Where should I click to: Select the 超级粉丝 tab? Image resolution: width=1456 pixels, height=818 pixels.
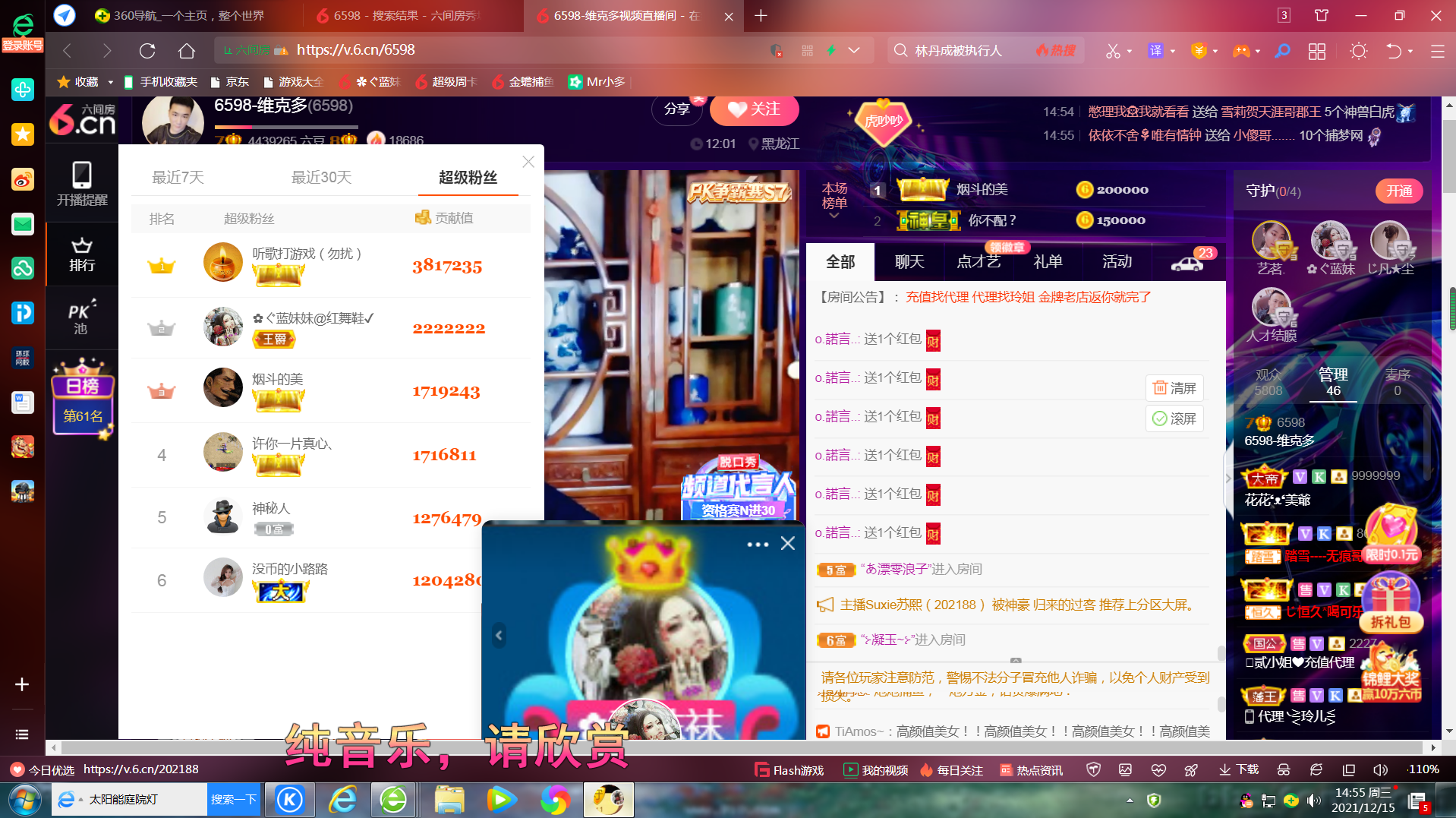(468, 177)
